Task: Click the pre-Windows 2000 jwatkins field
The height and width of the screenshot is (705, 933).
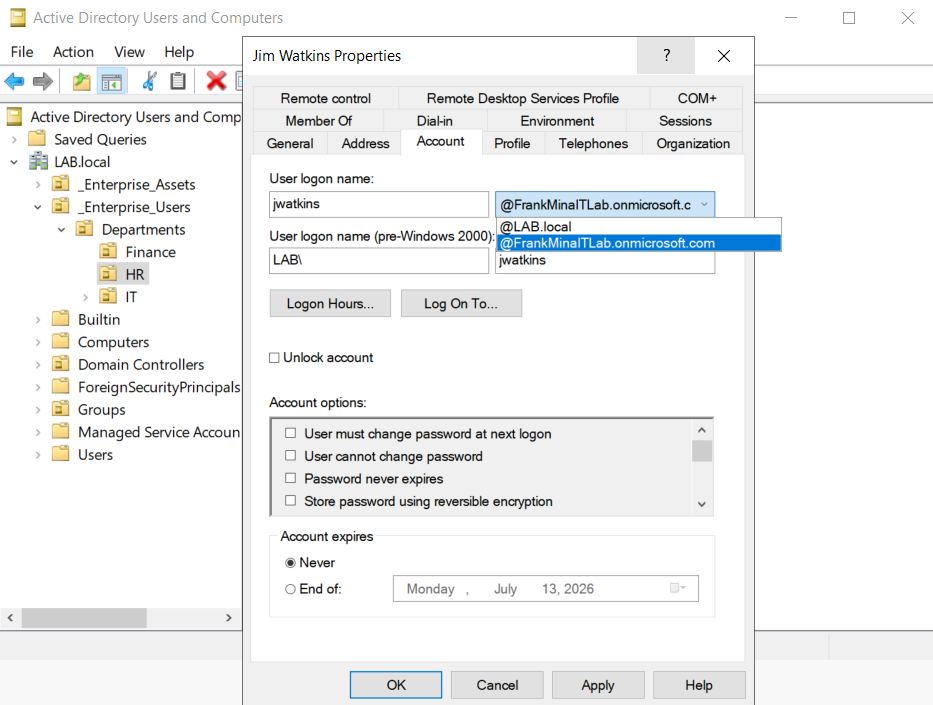Action: [605, 261]
